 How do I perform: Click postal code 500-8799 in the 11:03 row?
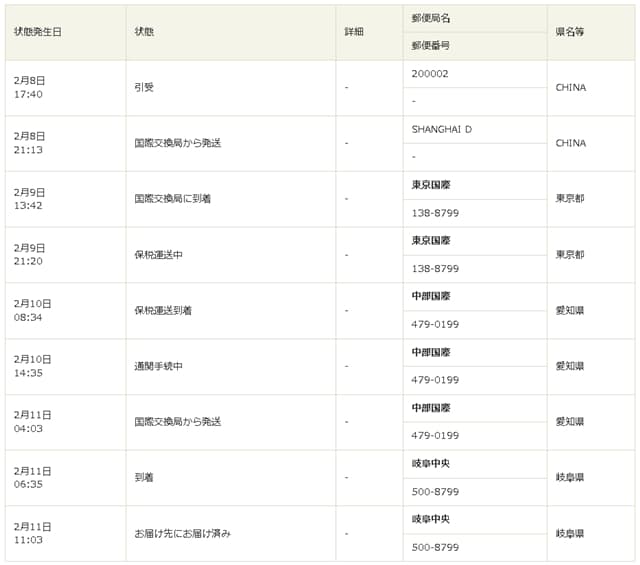(435, 547)
